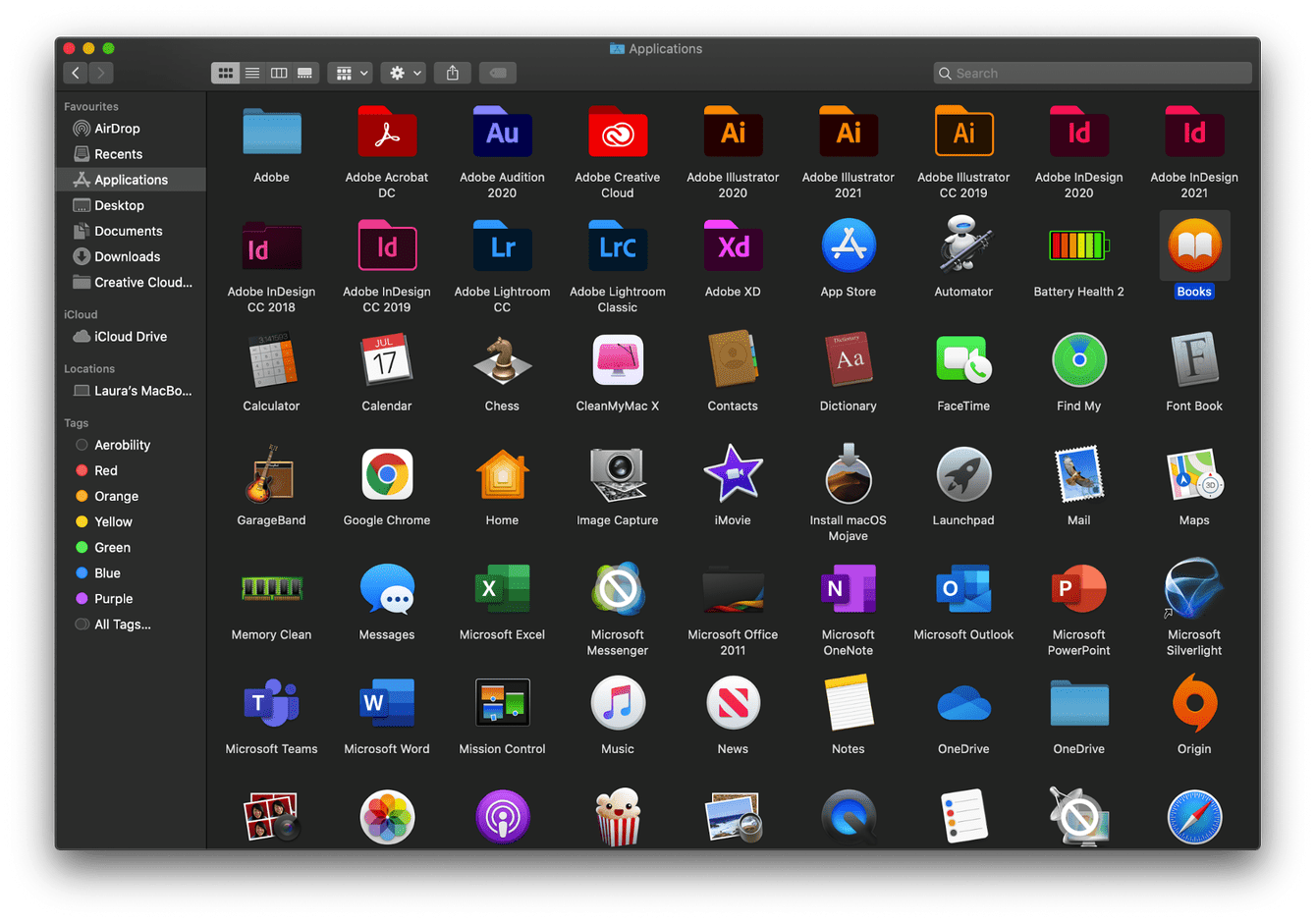Switch to icon view
The width and height of the screenshot is (1316, 923).
click(226, 73)
